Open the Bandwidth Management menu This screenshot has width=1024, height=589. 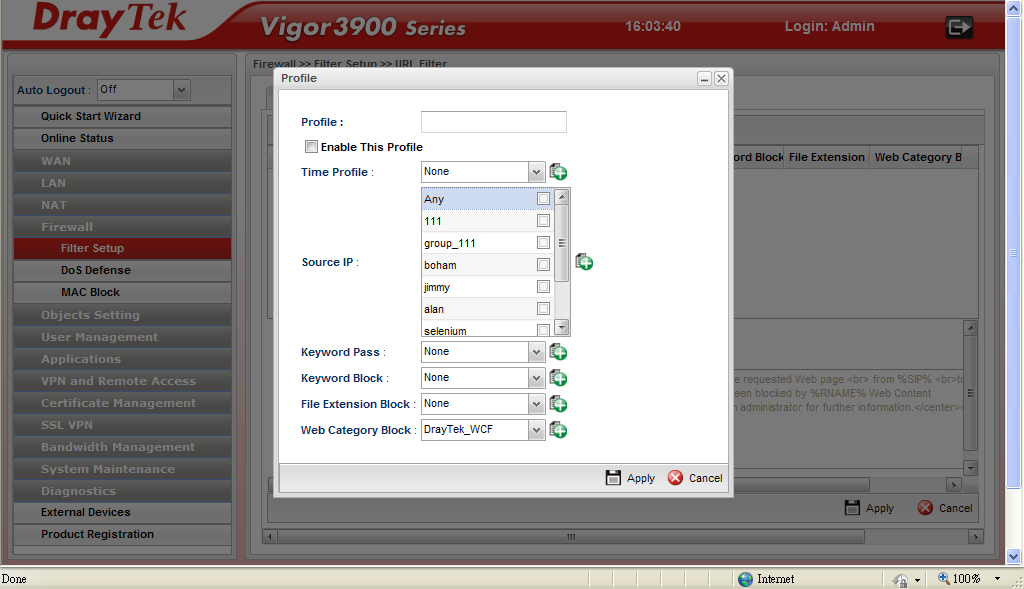(x=122, y=447)
